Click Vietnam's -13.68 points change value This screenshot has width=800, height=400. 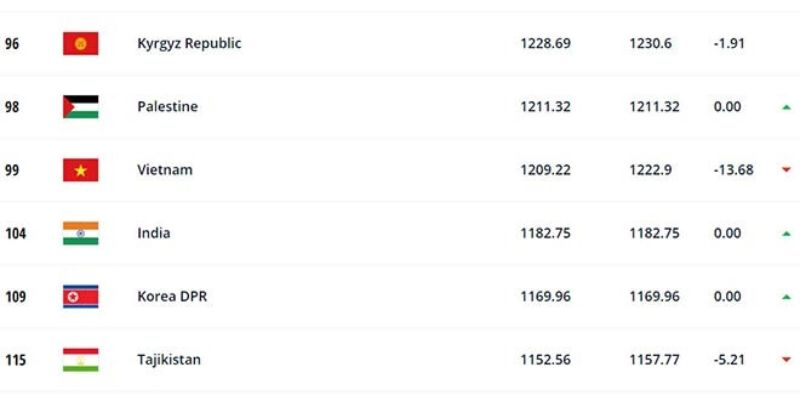tap(733, 170)
